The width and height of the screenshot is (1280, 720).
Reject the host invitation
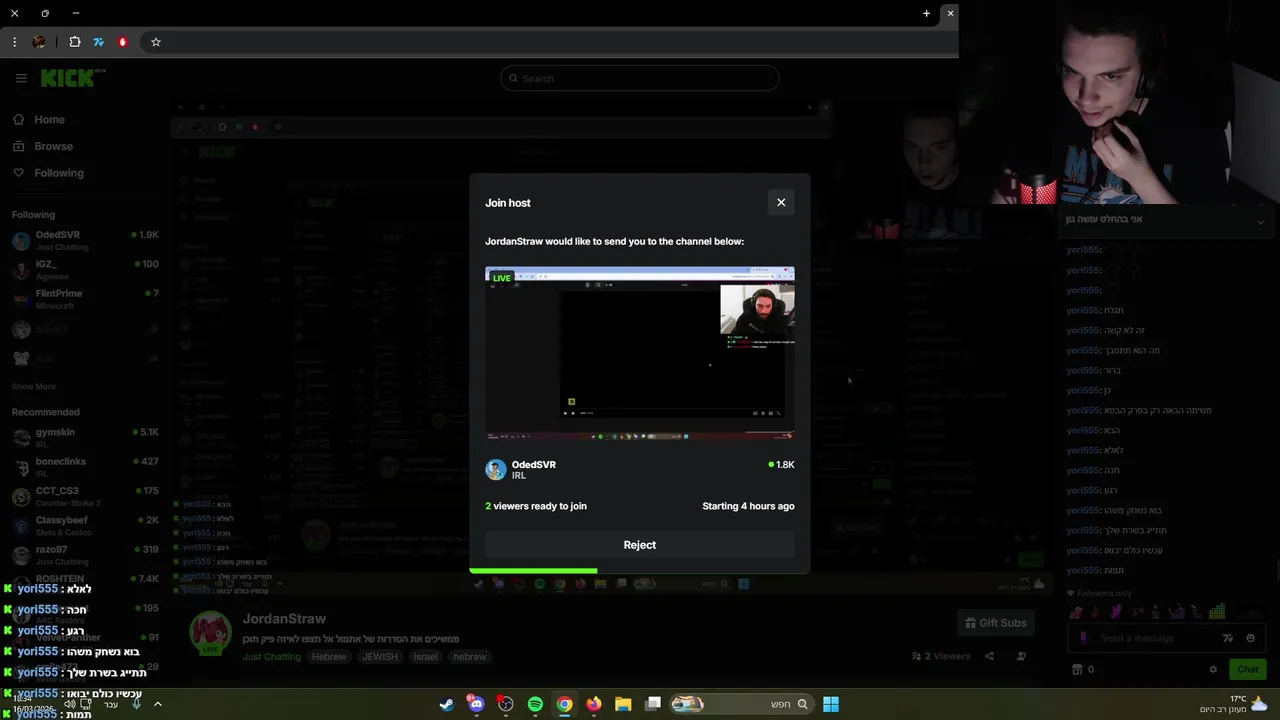640,545
